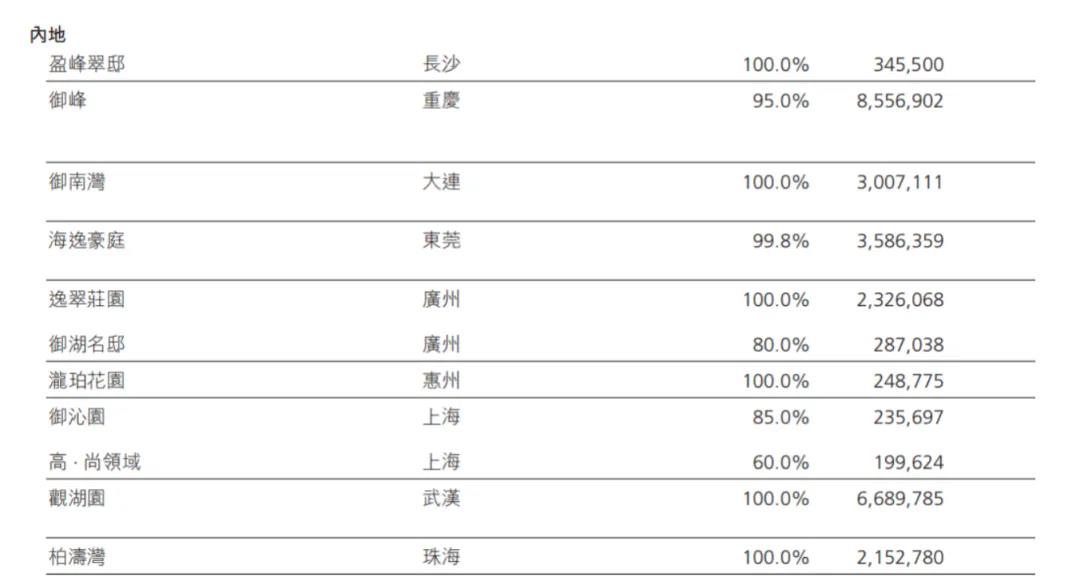Click the 海逸豪庭 project name
The width and height of the screenshot is (1080, 585).
pyautogui.click(x=87, y=241)
